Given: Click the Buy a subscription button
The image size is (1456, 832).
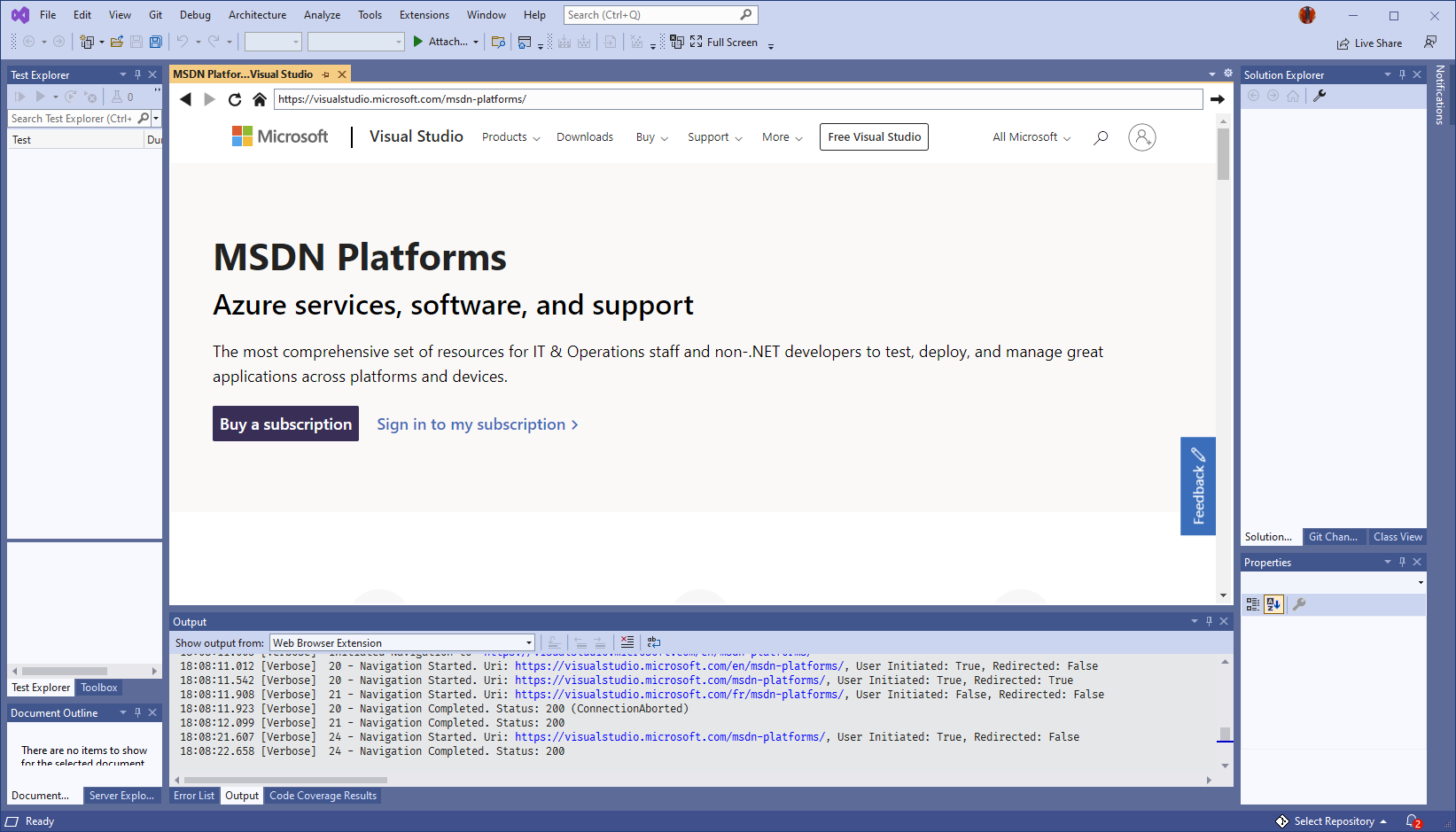Looking at the screenshot, I should (x=285, y=424).
